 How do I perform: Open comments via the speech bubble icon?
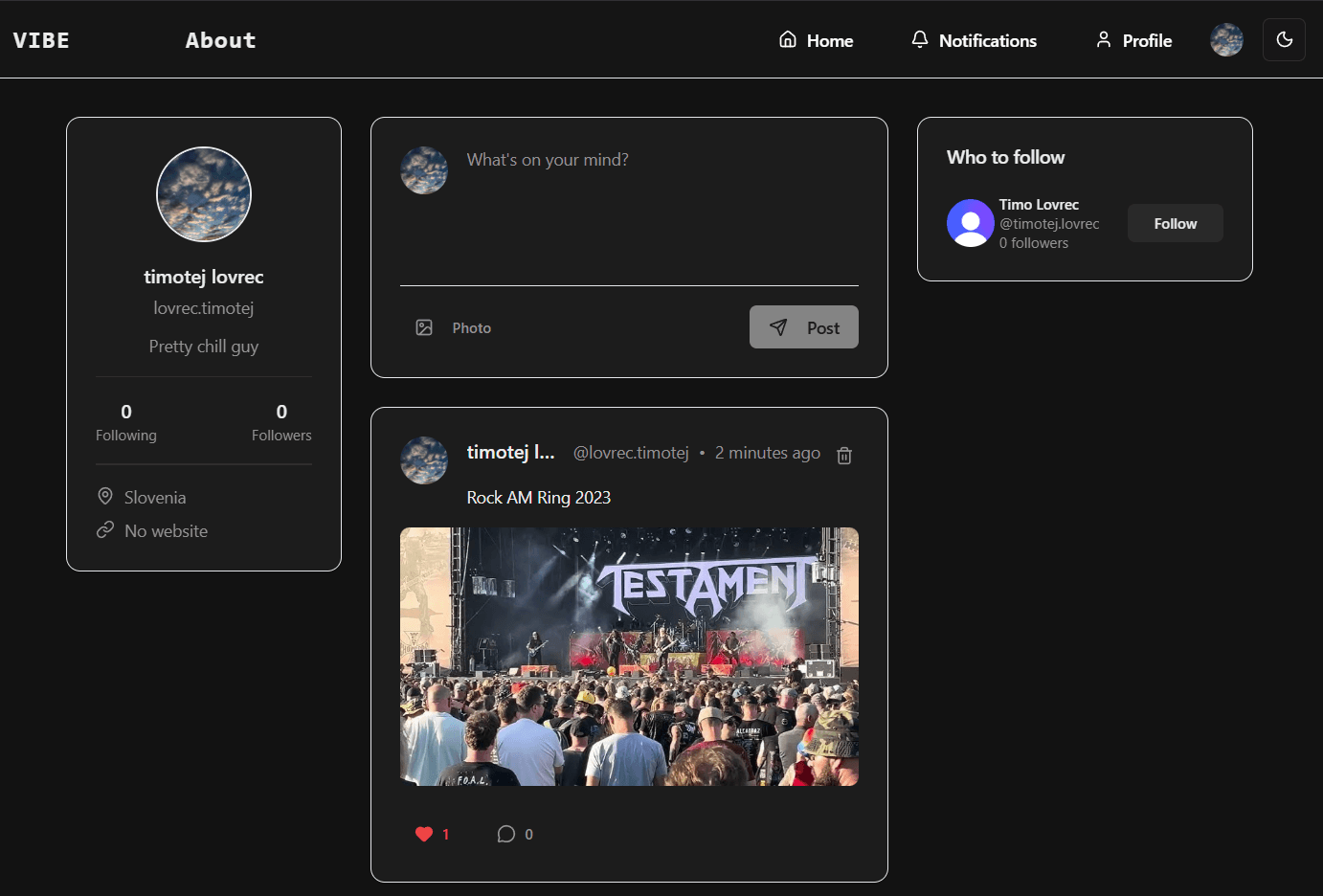tap(505, 834)
